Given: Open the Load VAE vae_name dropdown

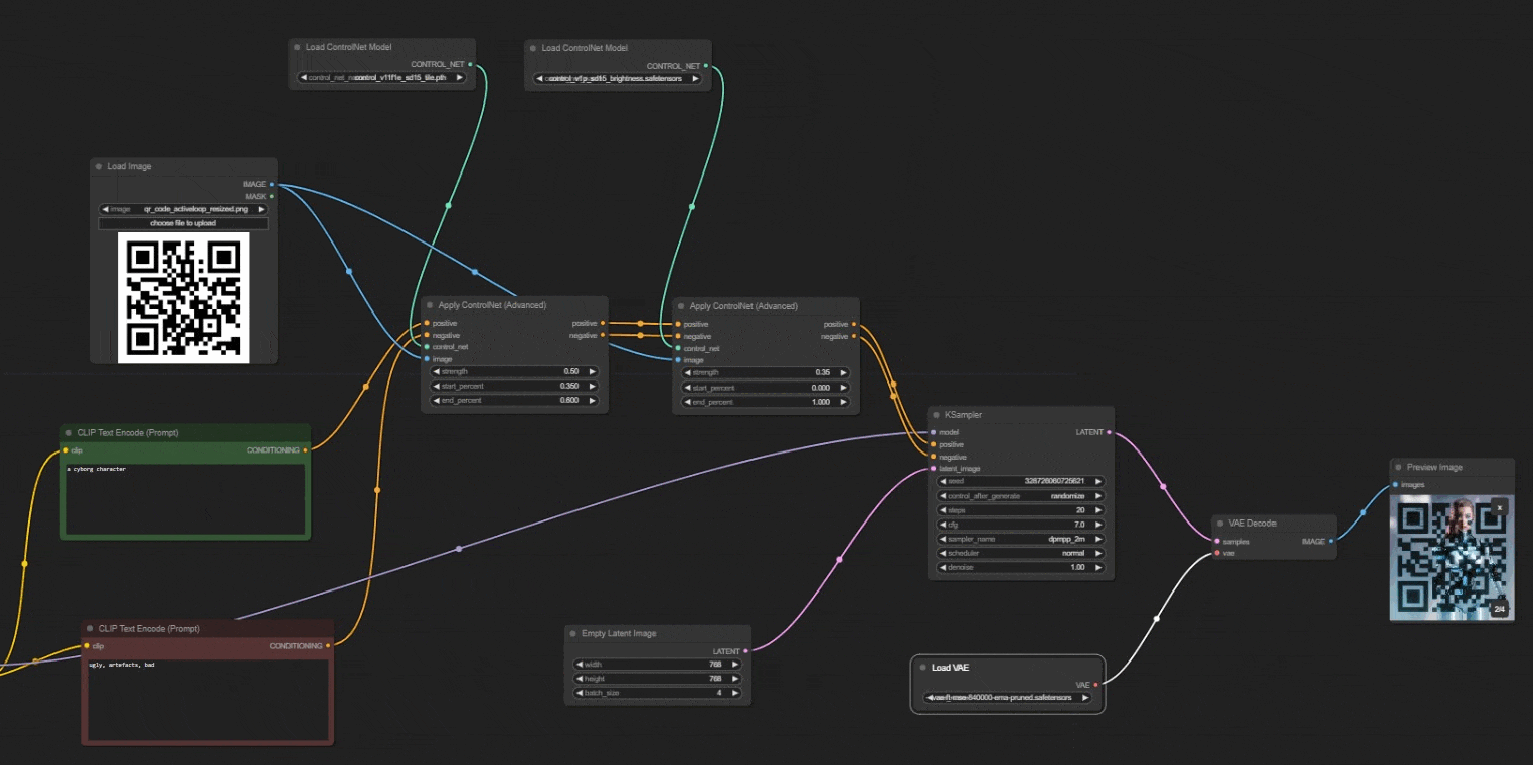Looking at the screenshot, I should click(1007, 698).
